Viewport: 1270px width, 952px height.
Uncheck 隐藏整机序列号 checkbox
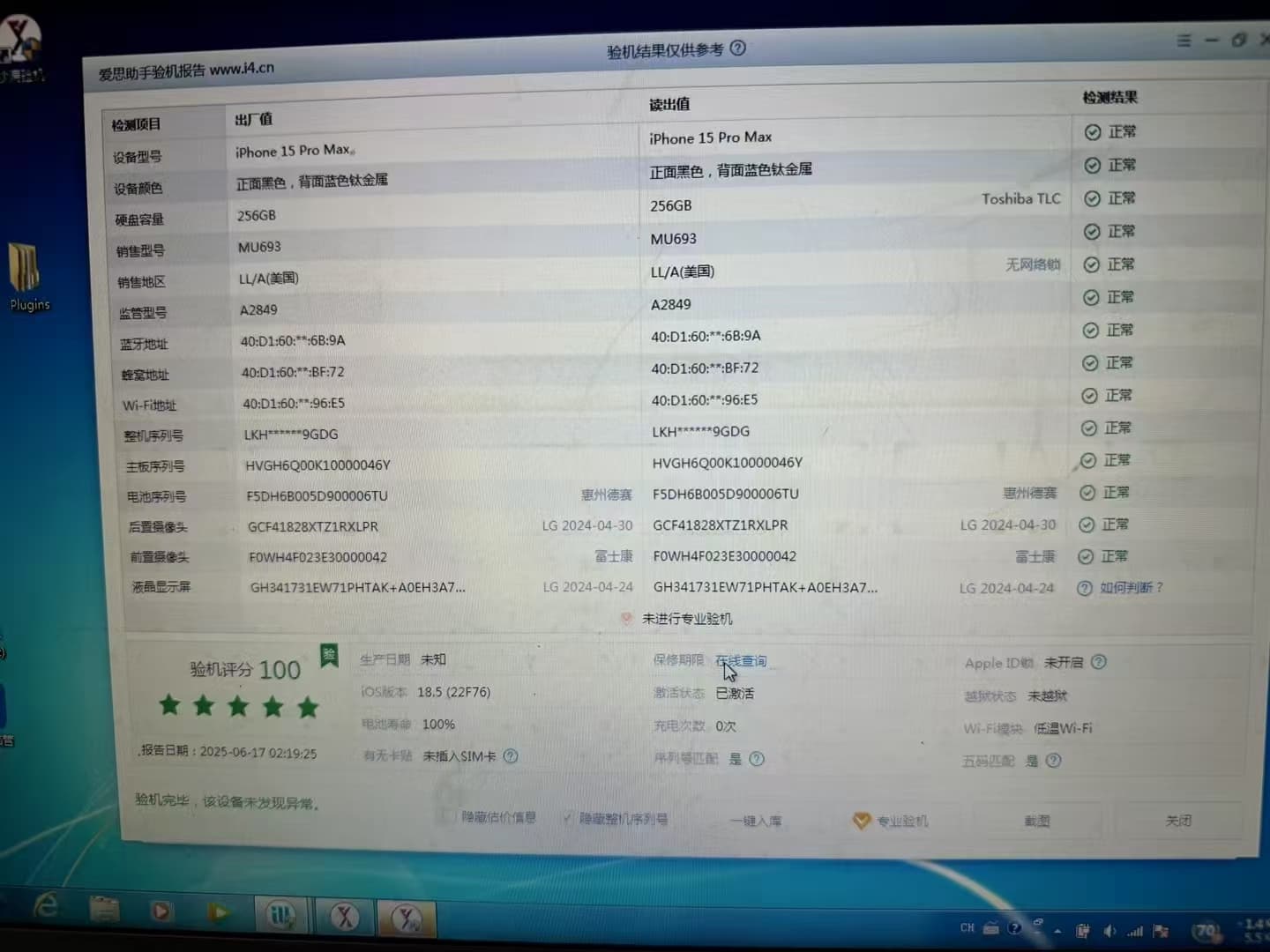[569, 818]
